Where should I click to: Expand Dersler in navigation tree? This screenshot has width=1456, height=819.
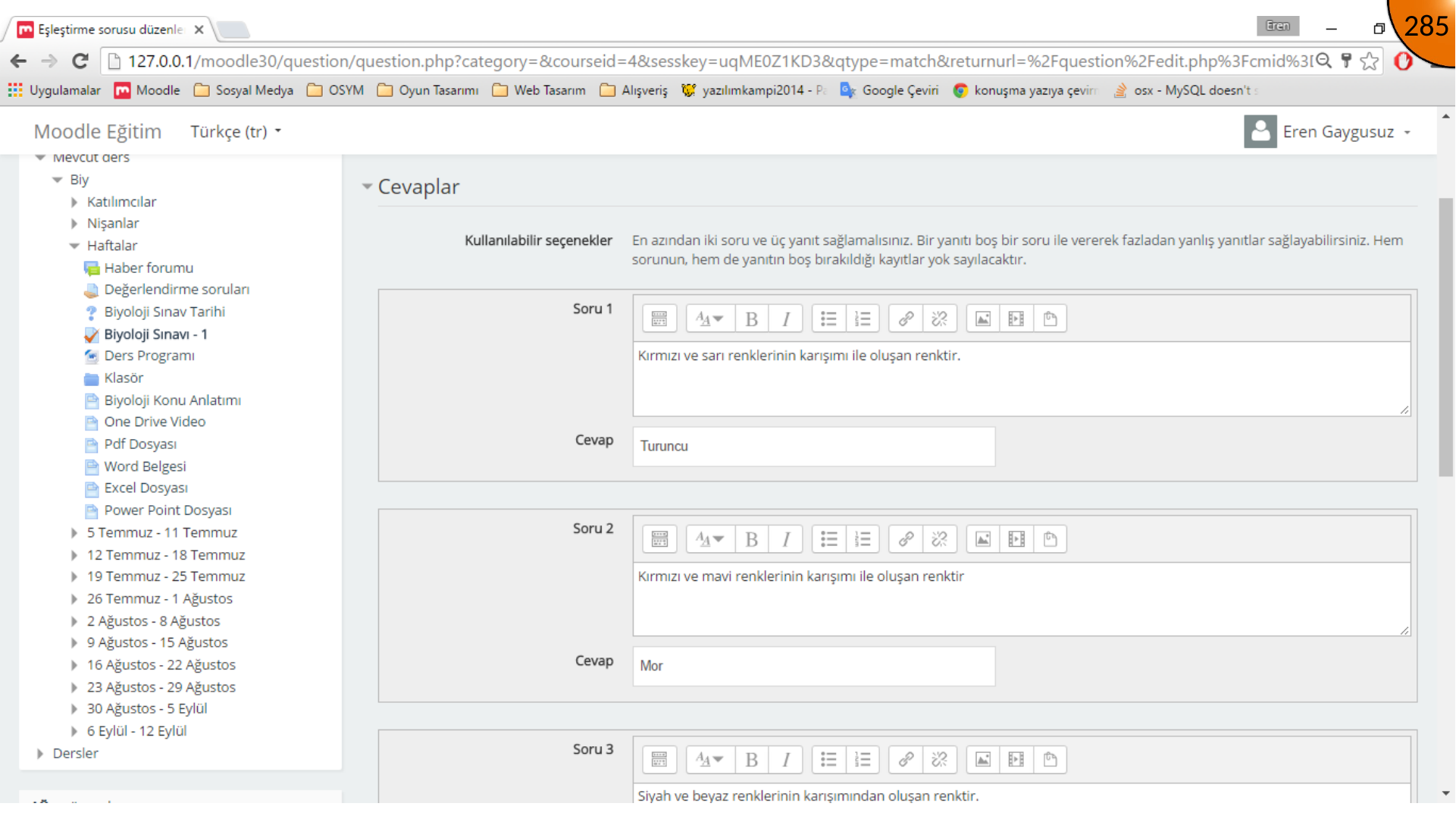(40, 754)
